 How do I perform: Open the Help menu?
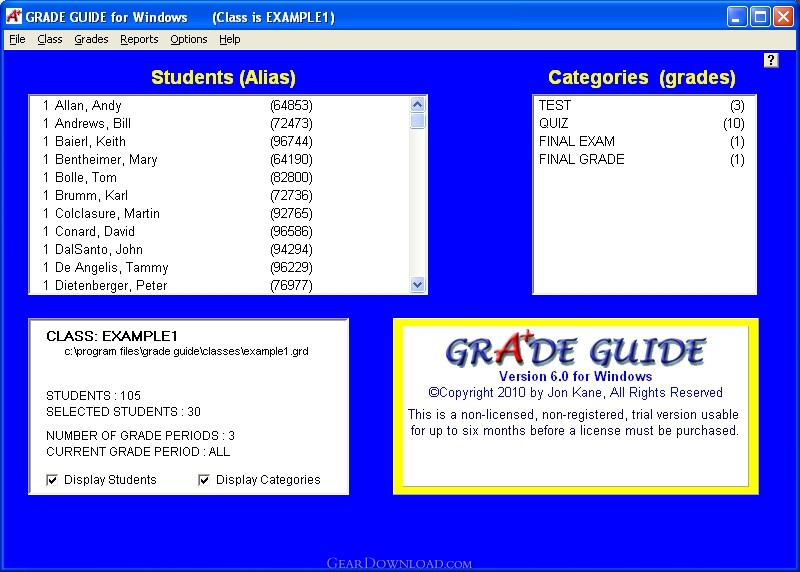[230, 39]
